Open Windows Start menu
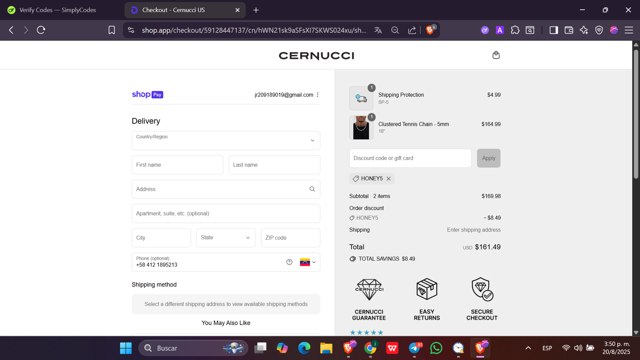The height and width of the screenshot is (360, 640). pos(126,348)
